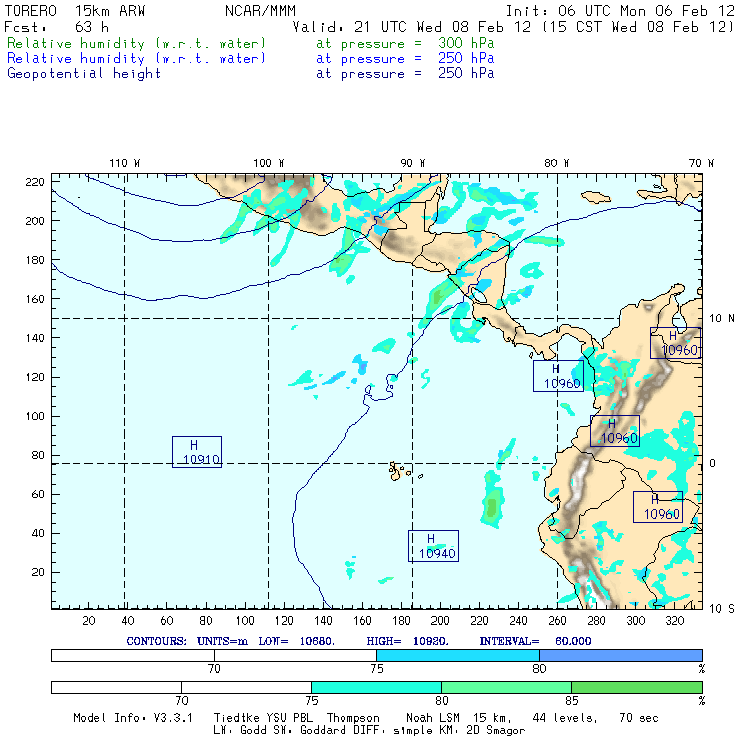Click the '44 levels,' text
Screen dimensions: 740x740
(x=565, y=718)
